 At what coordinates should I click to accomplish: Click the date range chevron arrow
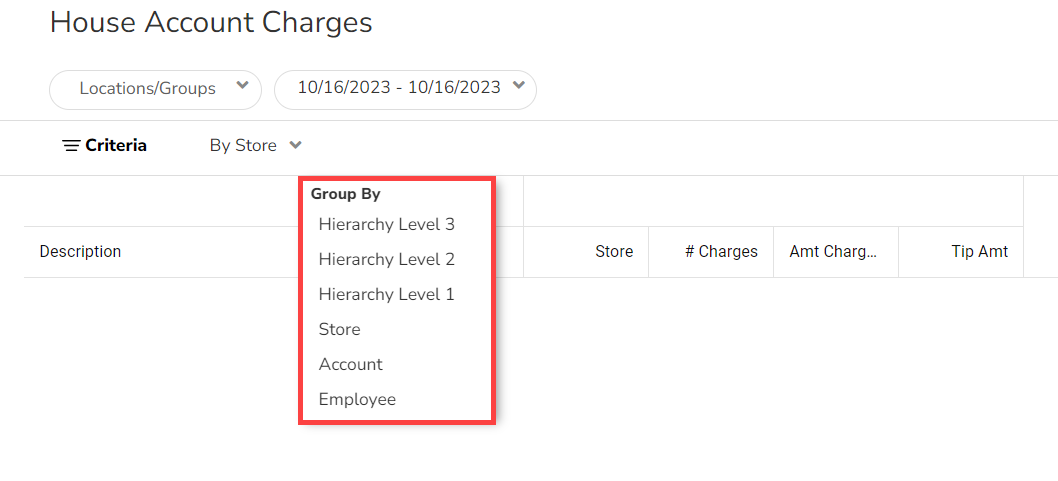[518, 87]
